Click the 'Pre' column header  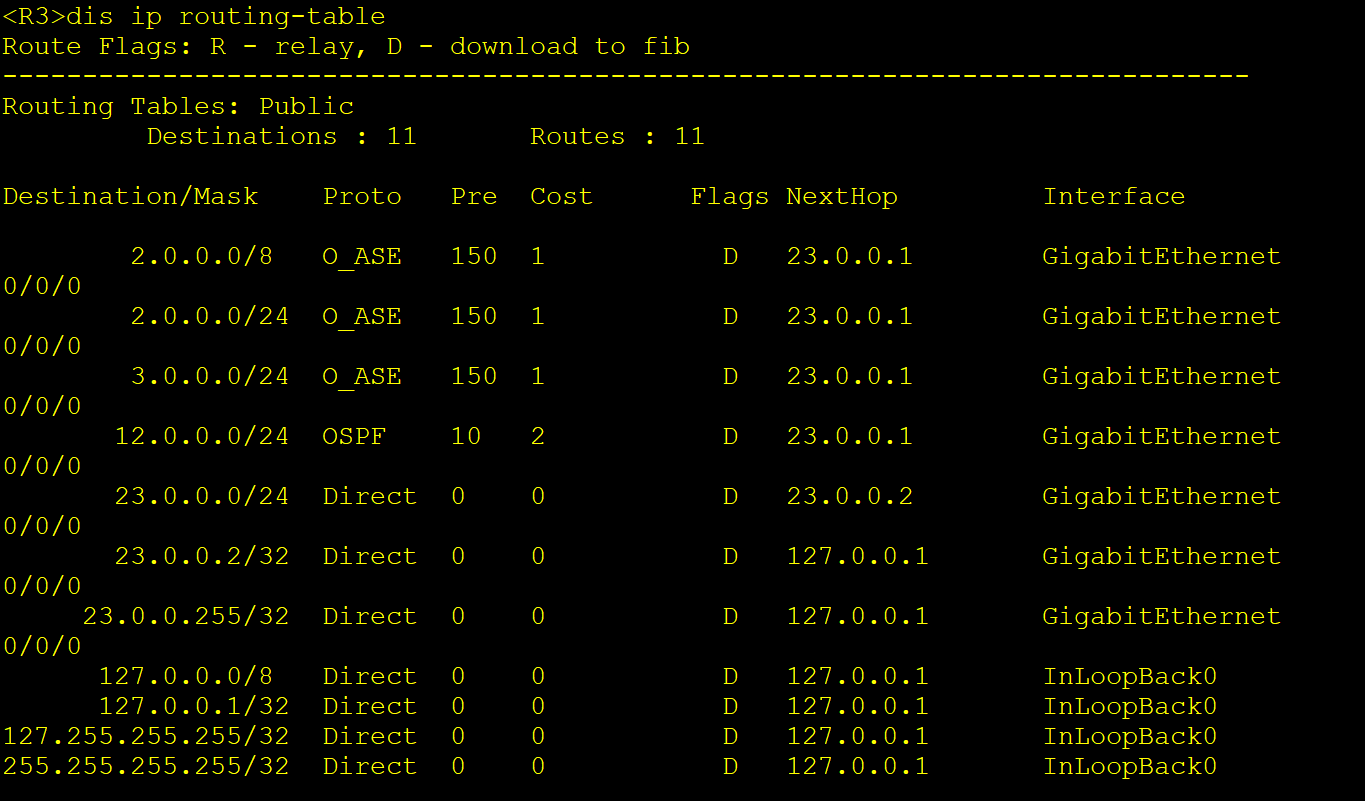click(474, 197)
